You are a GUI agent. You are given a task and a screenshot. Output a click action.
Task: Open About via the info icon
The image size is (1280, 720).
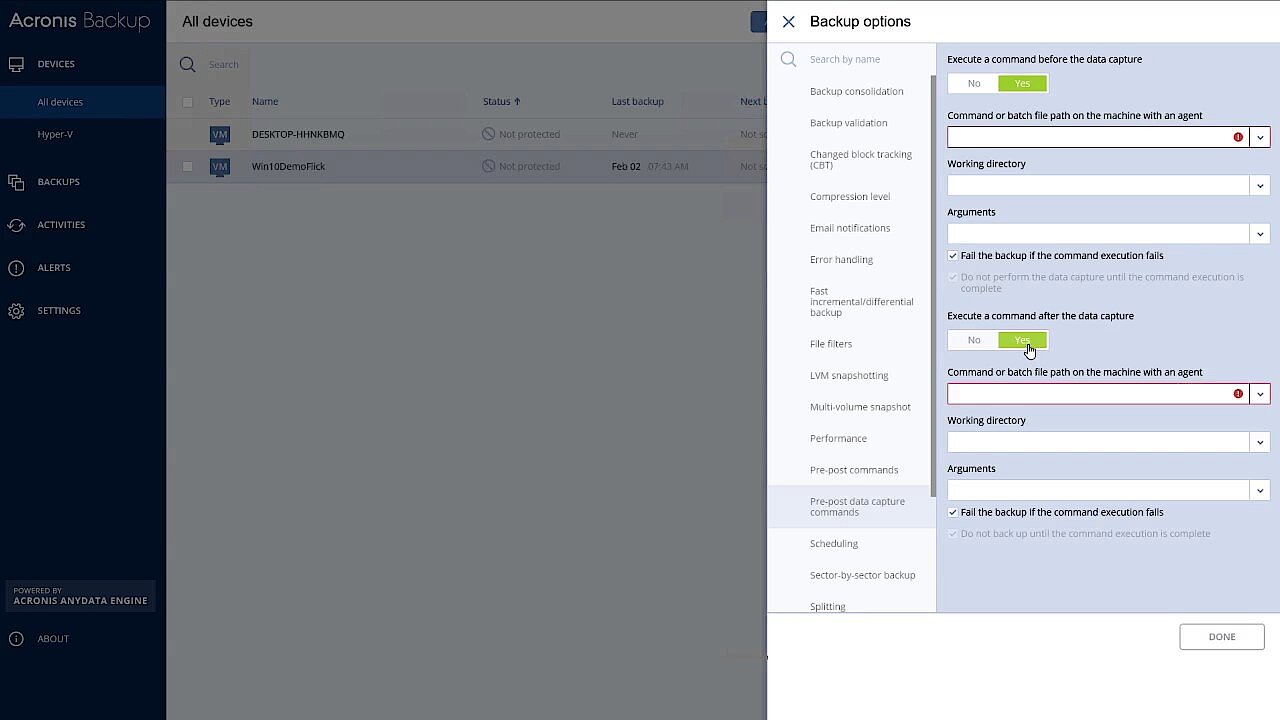click(16, 639)
